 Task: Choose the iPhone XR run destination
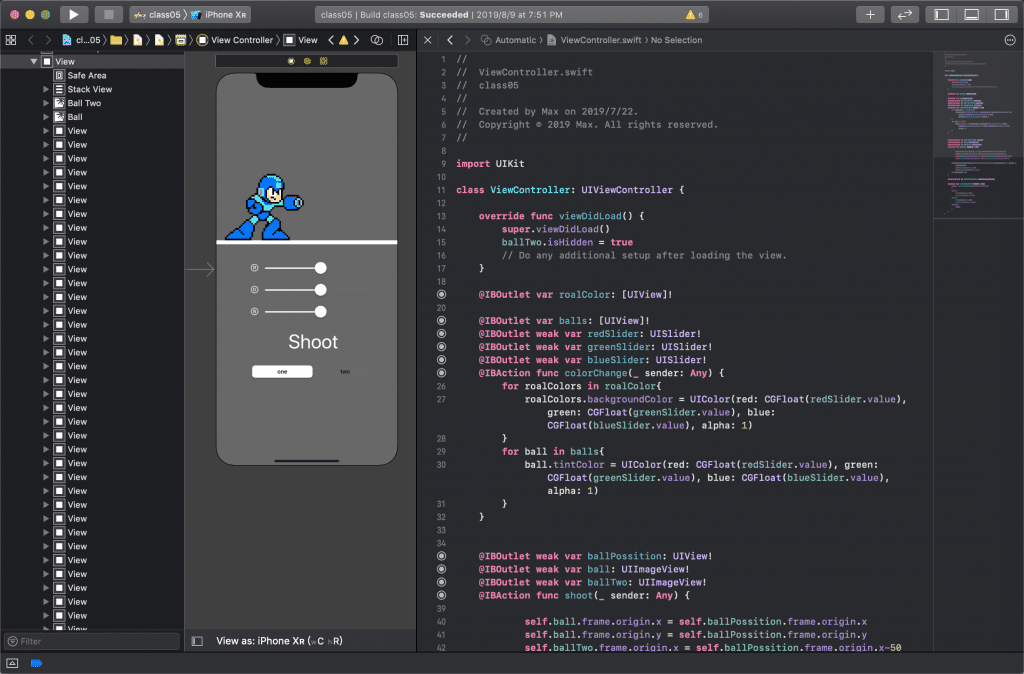[219, 14]
